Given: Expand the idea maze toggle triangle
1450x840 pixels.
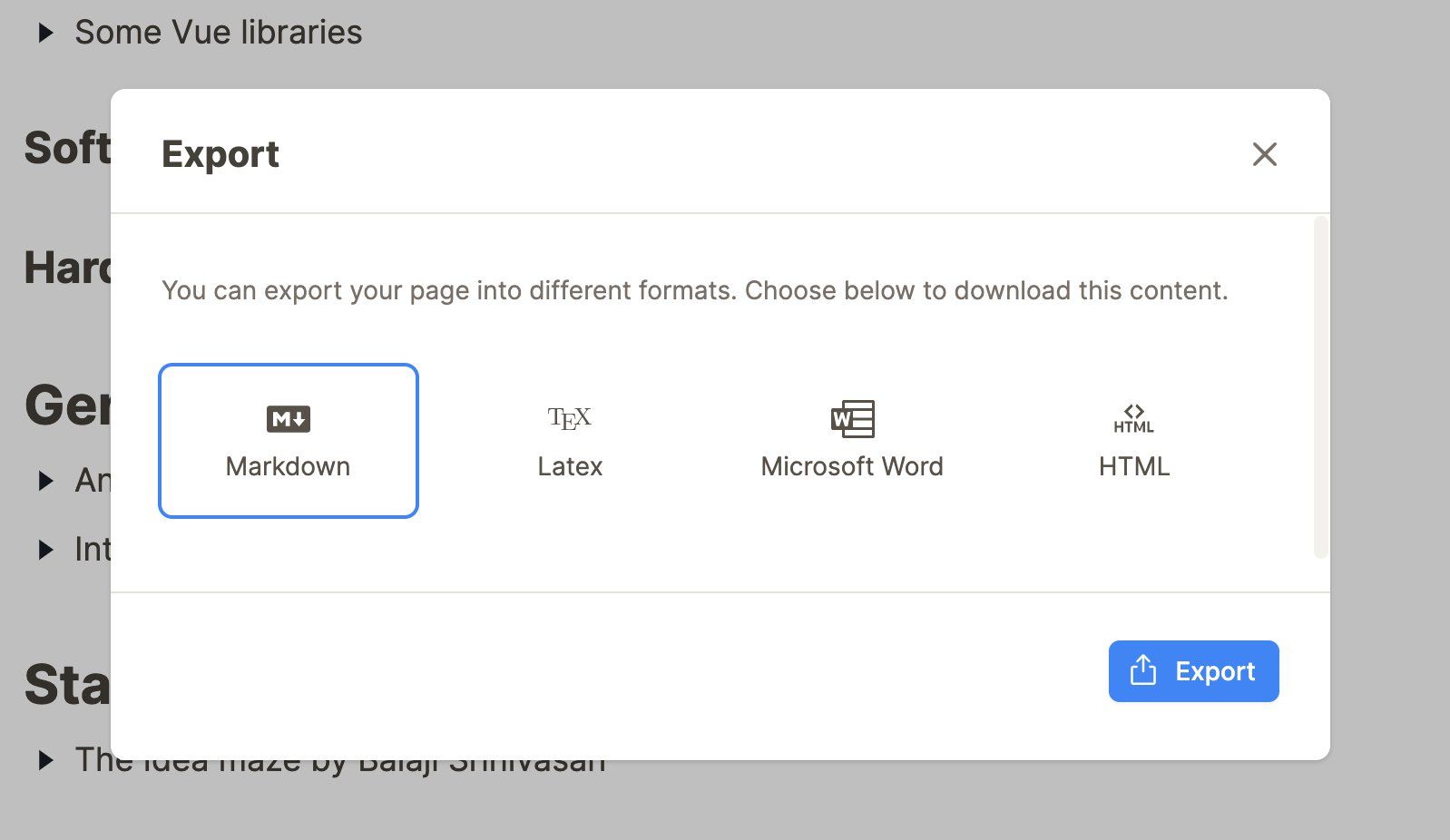Looking at the screenshot, I should pos(44,760).
